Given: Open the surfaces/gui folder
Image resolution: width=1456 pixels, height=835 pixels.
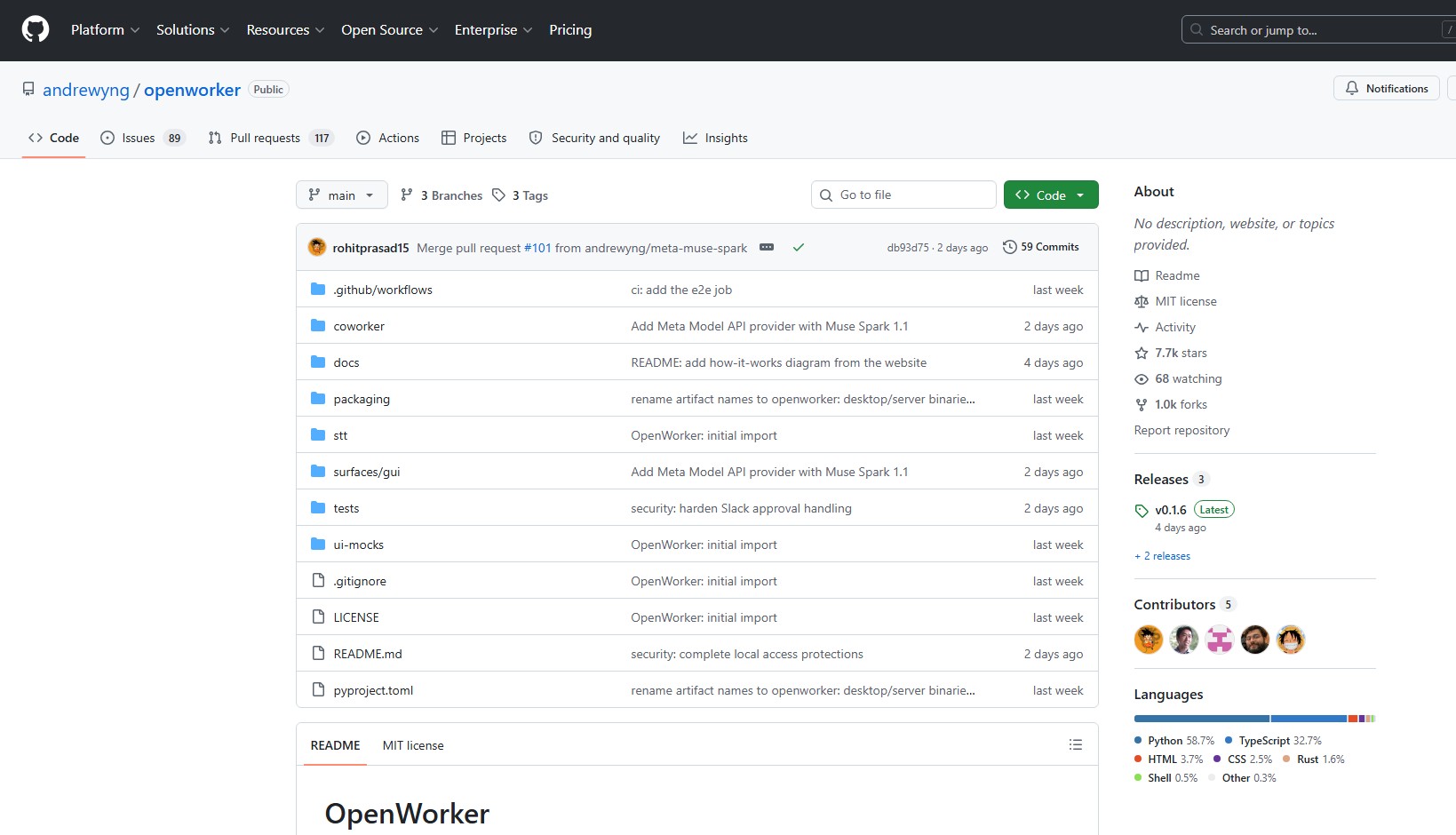Looking at the screenshot, I should click(367, 472).
